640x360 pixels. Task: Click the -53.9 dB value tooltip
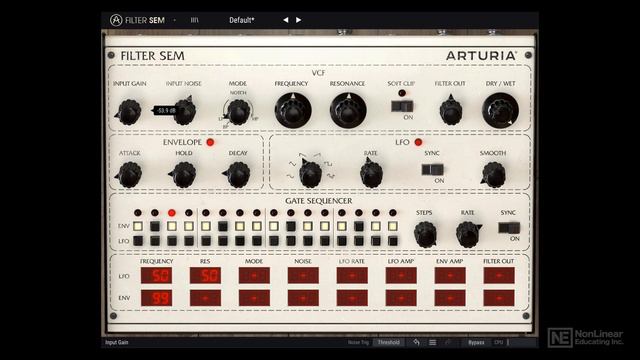(165, 111)
